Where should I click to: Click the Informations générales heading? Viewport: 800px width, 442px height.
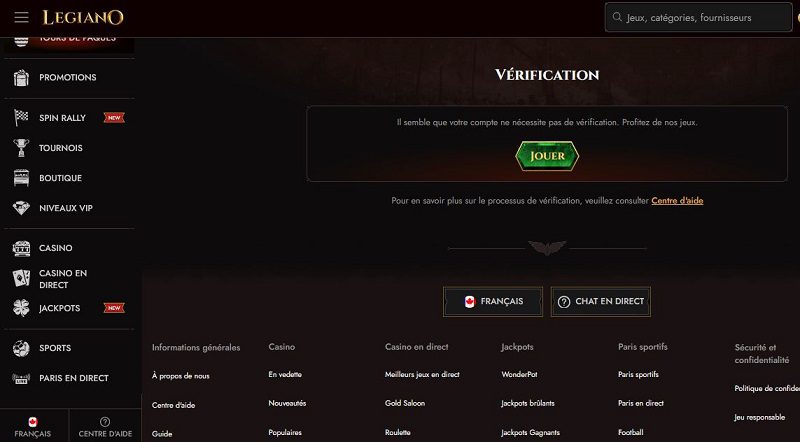click(x=196, y=348)
